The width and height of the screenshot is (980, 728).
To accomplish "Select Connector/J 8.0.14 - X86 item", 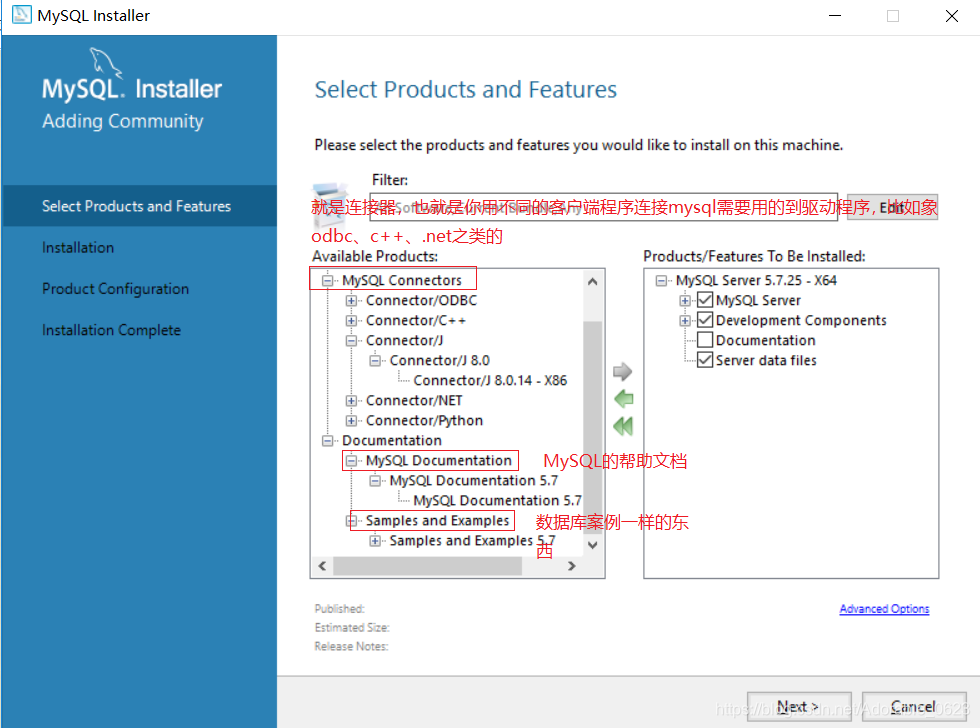I will point(490,381).
